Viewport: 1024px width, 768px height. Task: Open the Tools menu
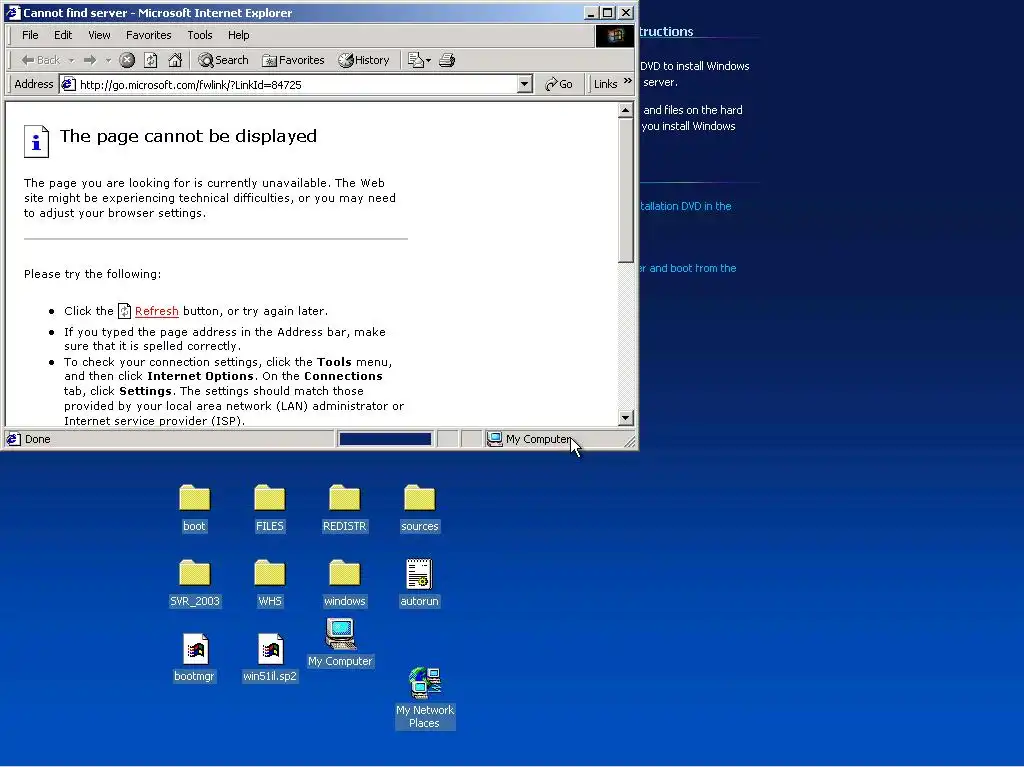tap(200, 35)
